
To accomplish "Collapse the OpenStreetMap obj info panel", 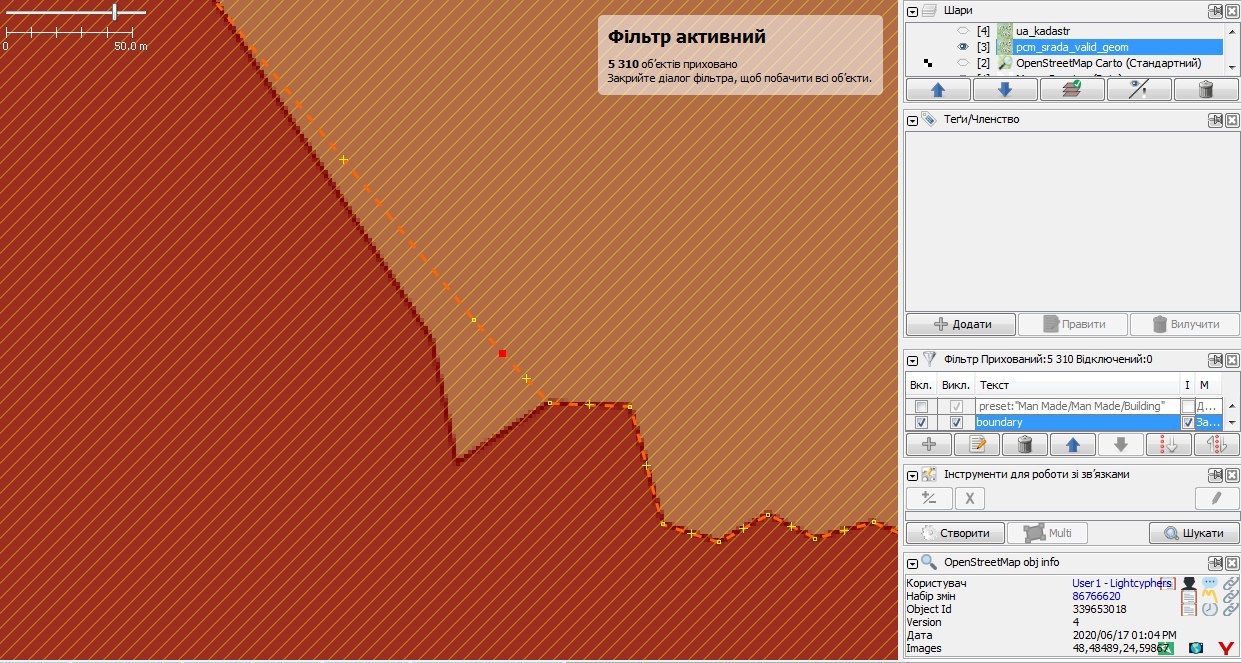I will click(x=912, y=562).
